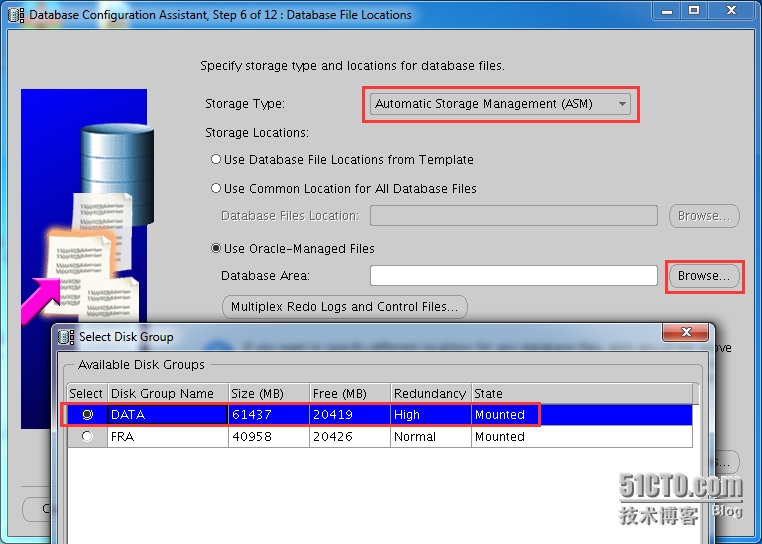Viewport: 762px width, 544px height.
Task: Open the Storage Type dropdown
Action: tap(500, 104)
